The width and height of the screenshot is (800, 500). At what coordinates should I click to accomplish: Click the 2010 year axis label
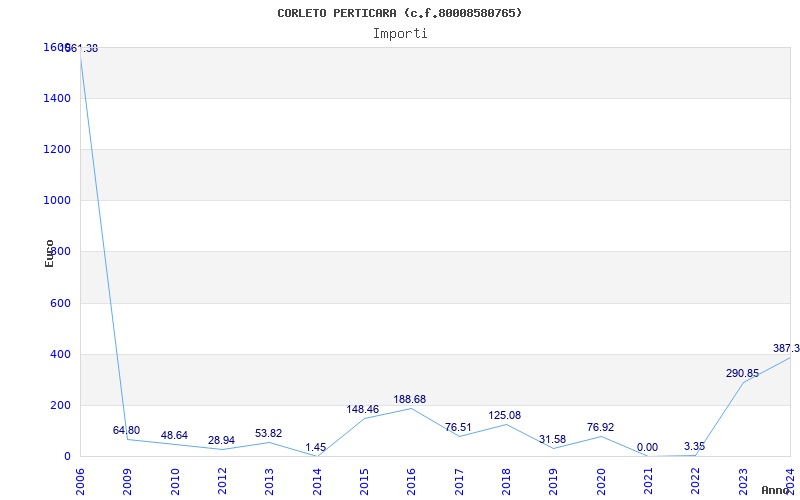175,482
